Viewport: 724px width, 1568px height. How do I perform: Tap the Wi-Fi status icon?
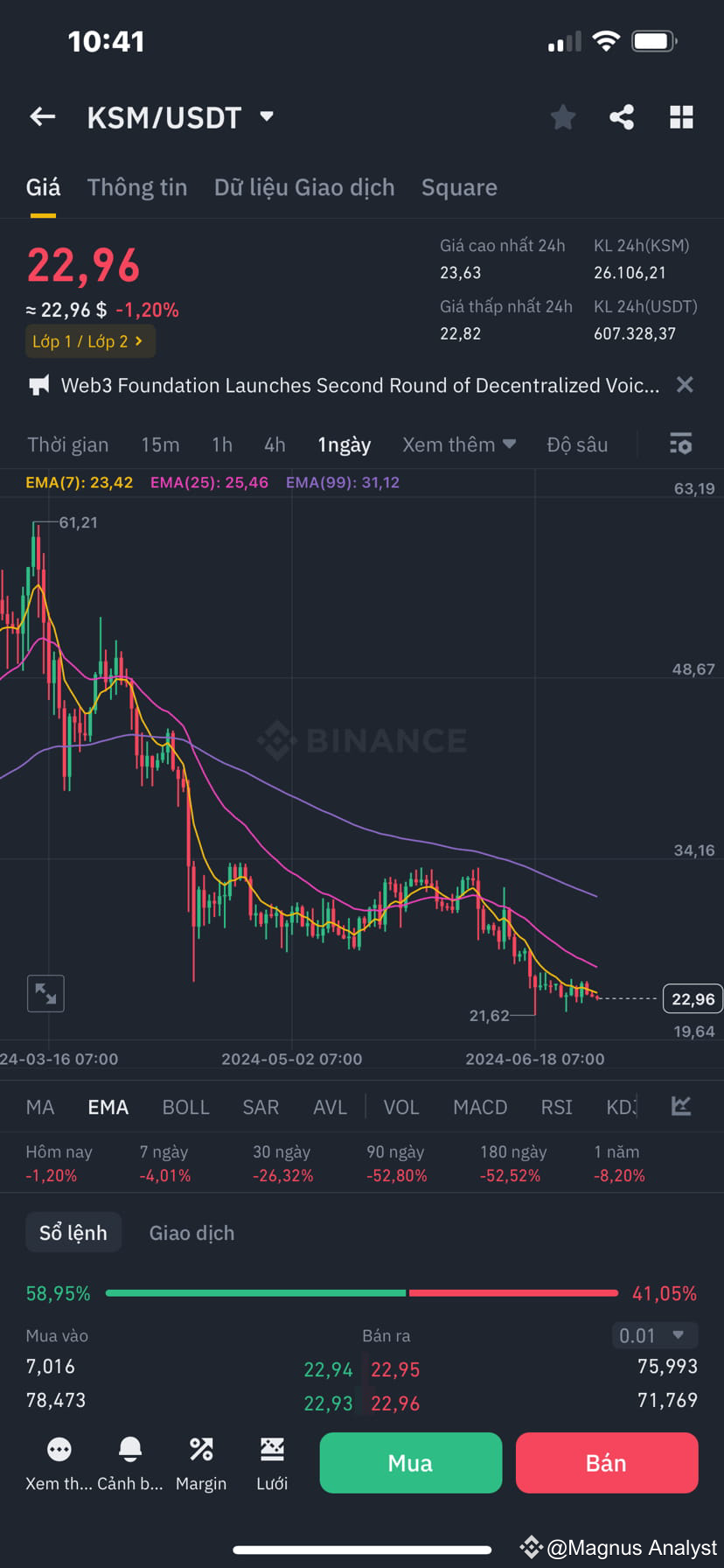point(606,40)
